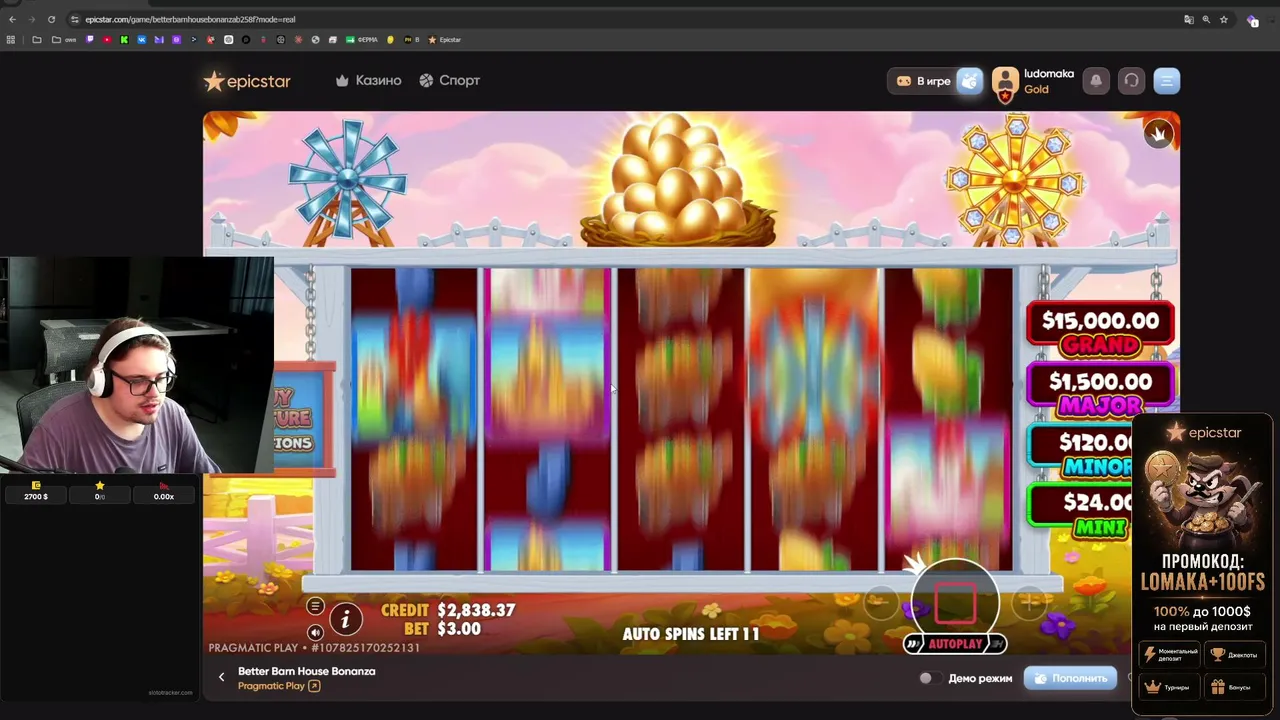Click the Моментальный депозит tile
The width and height of the screenshot is (1280, 720).
pyautogui.click(x=1170, y=655)
